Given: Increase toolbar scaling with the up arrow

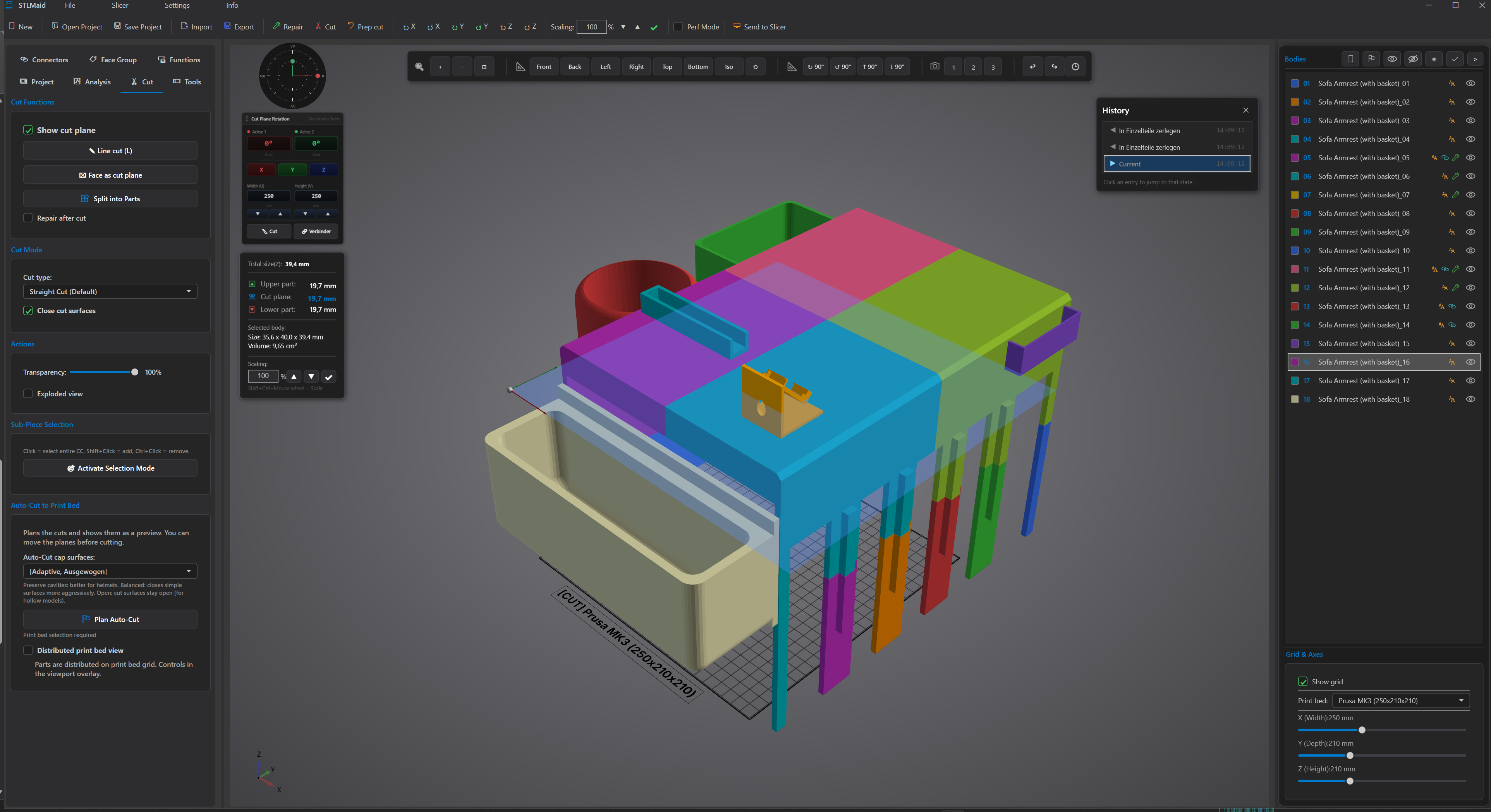Looking at the screenshot, I should (x=637, y=27).
